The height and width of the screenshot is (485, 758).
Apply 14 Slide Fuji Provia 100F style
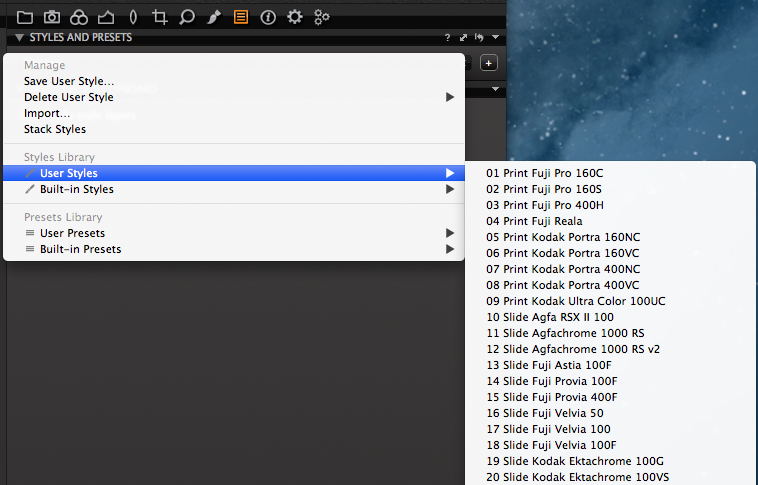[610, 381]
